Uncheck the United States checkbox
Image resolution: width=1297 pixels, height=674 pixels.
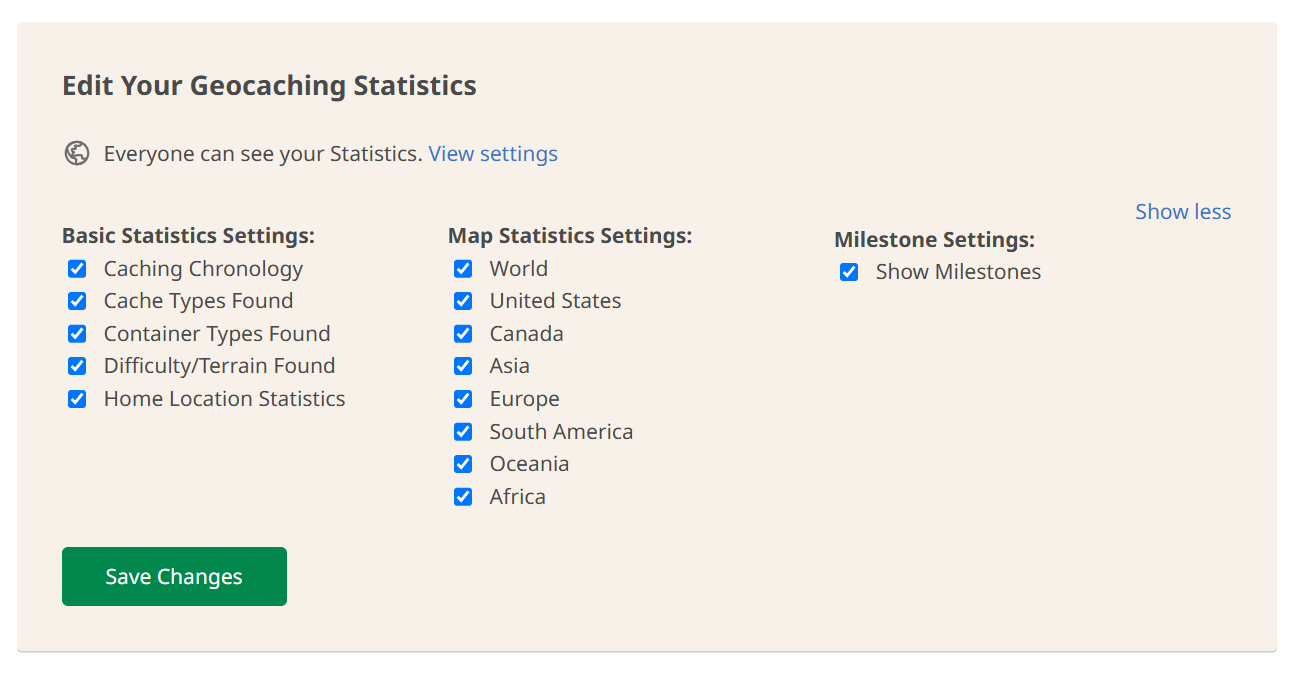click(463, 301)
